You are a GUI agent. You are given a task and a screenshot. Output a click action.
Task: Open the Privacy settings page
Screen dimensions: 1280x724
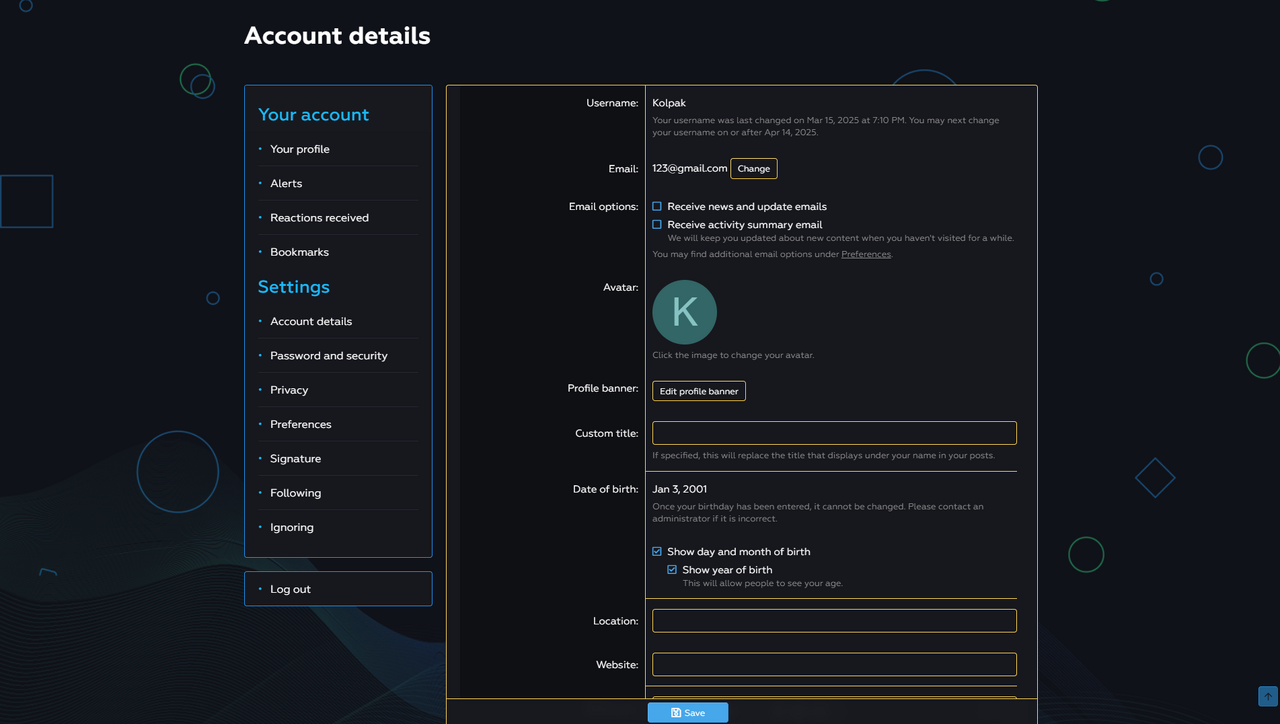[x=289, y=390]
